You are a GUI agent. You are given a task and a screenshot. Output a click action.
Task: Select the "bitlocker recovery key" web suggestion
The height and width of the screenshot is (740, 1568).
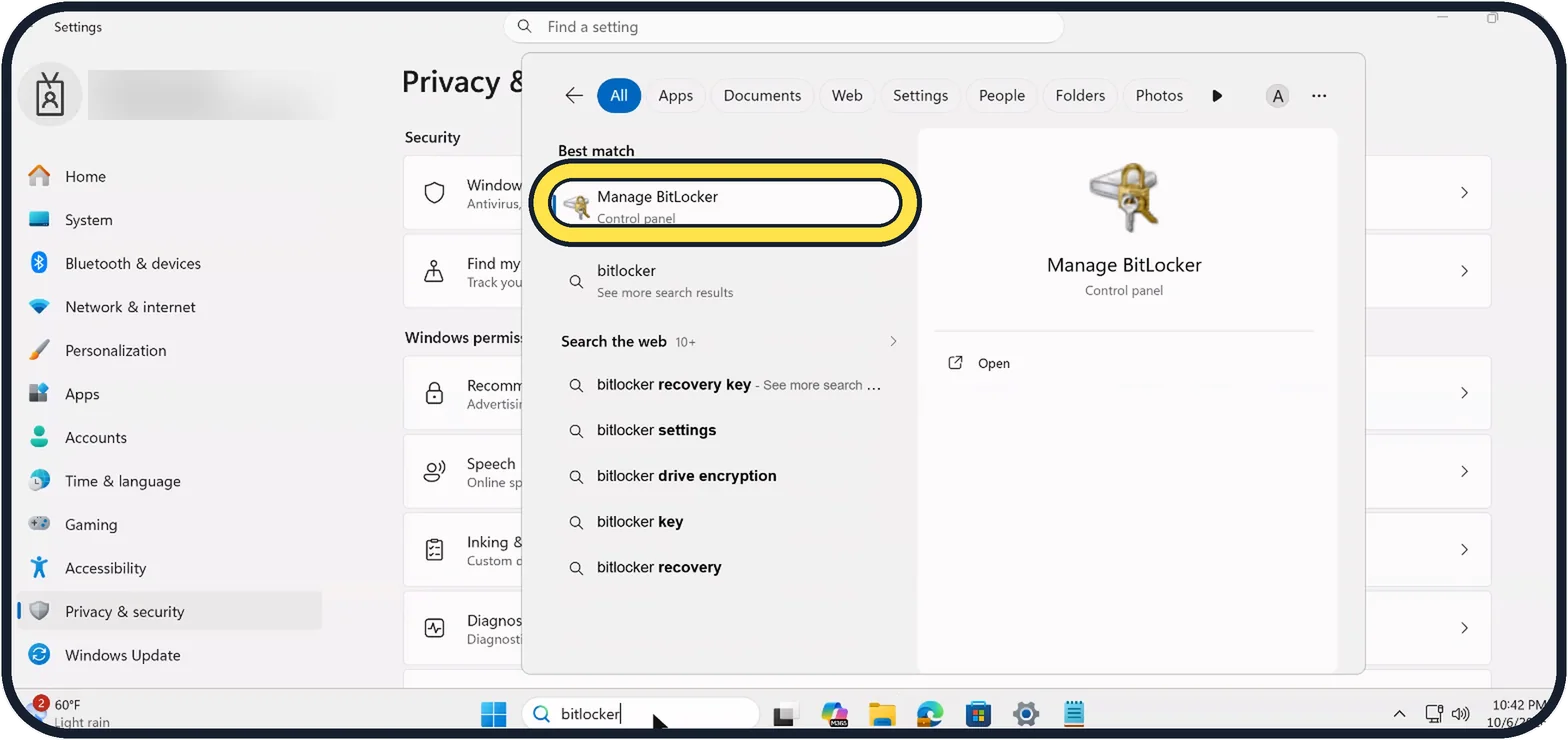(725, 385)
